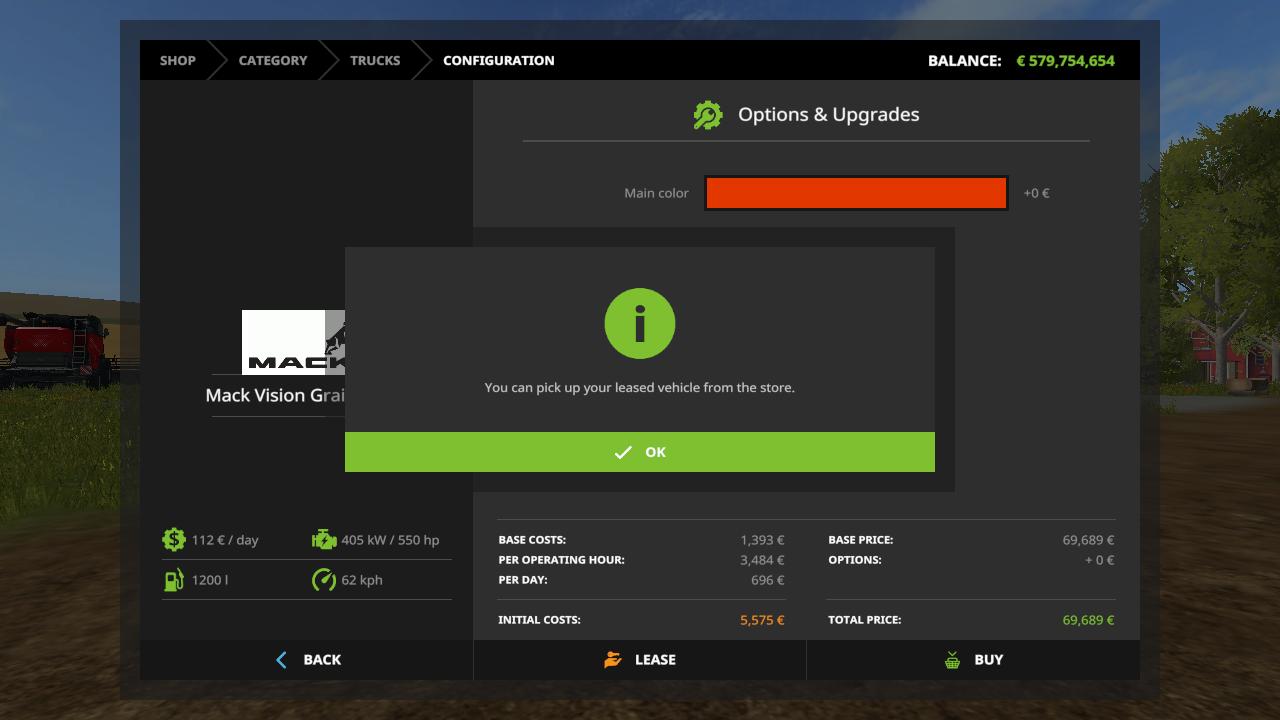Pick the red Main color swatch
Image resolution: width=1280 pixels, height=720 pixels.
pyautogui.click(x=856, y=193)
